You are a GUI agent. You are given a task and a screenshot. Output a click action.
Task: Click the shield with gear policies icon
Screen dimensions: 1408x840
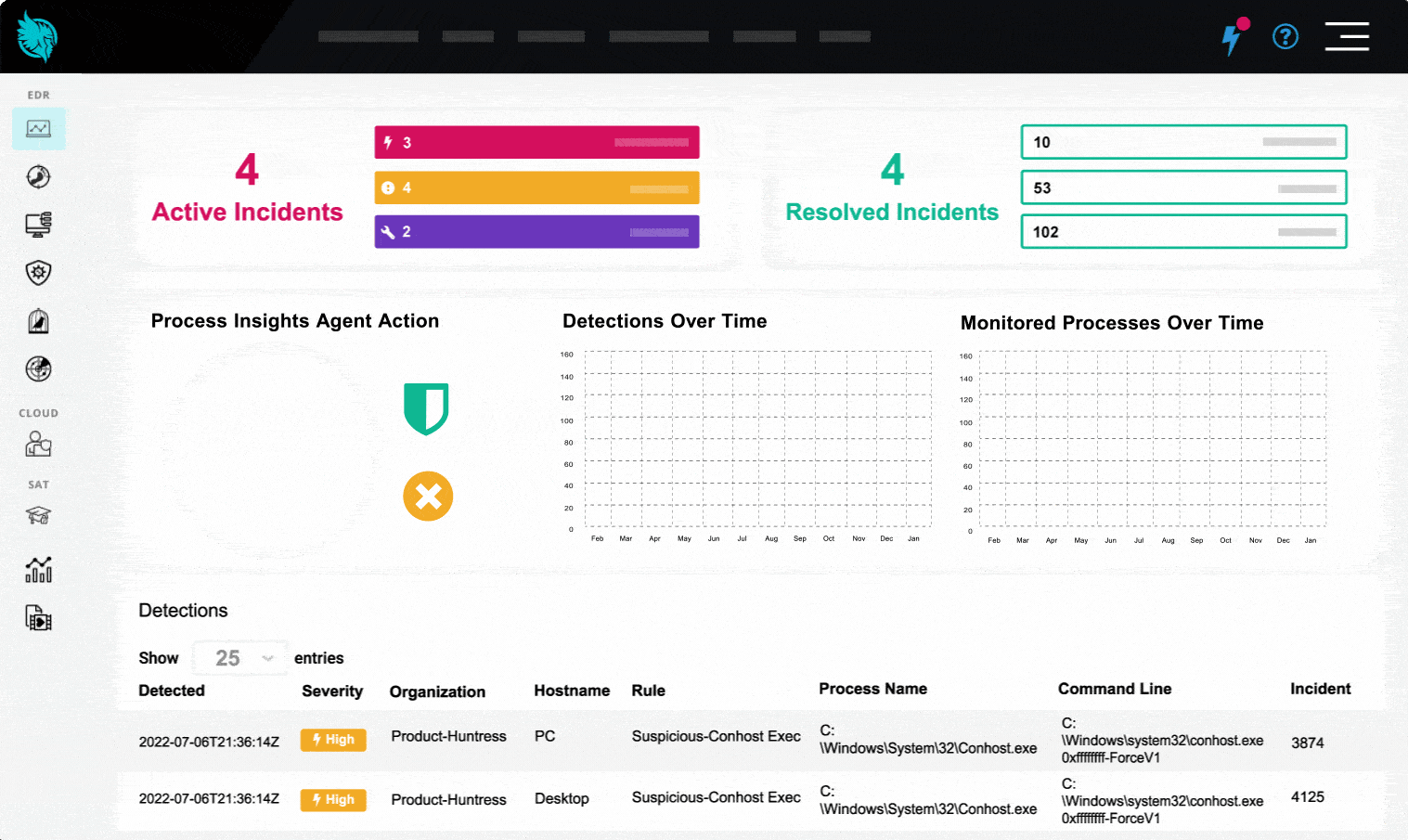click(x=39, y=272)
